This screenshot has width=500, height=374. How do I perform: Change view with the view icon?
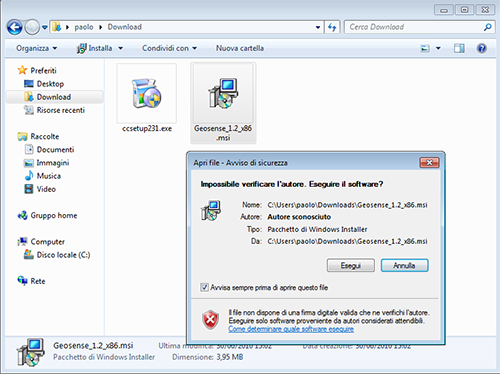(425, 48)
